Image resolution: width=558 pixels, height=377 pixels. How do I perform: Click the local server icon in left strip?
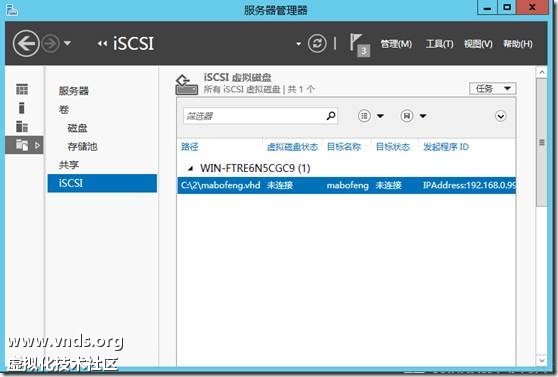tap(22, 108)
